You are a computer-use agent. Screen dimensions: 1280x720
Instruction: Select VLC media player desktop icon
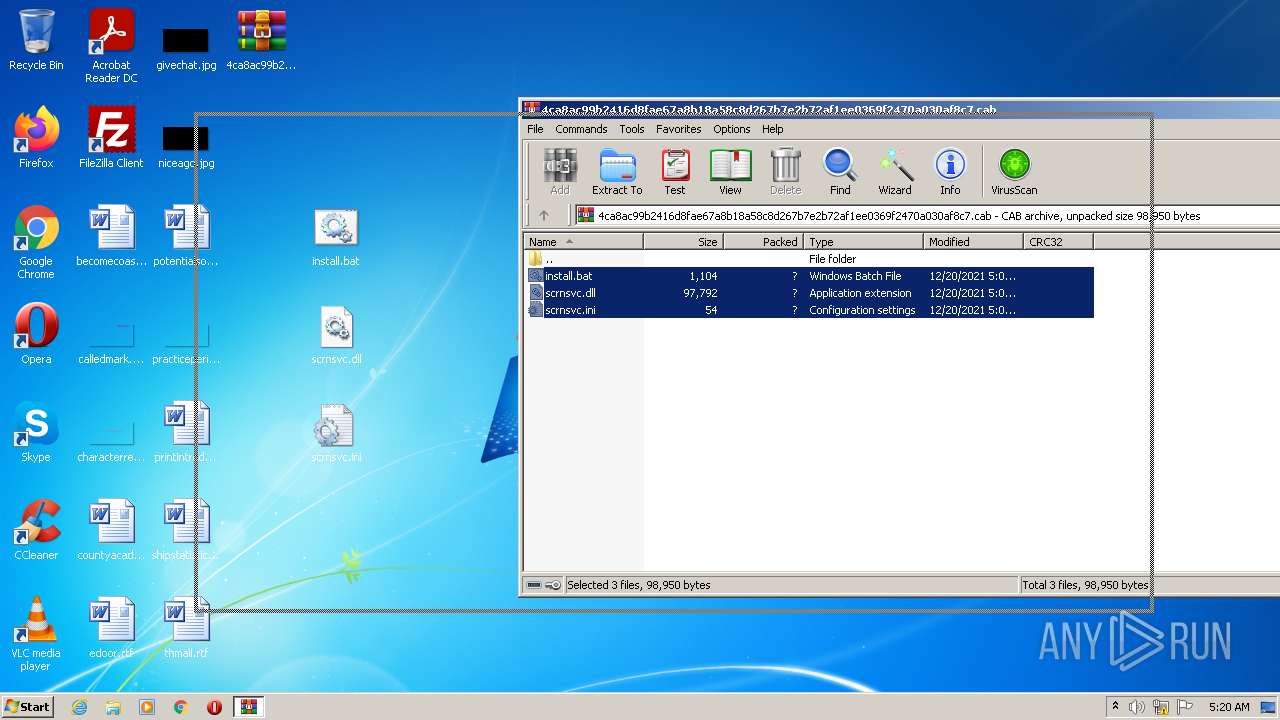coord(36,634)
